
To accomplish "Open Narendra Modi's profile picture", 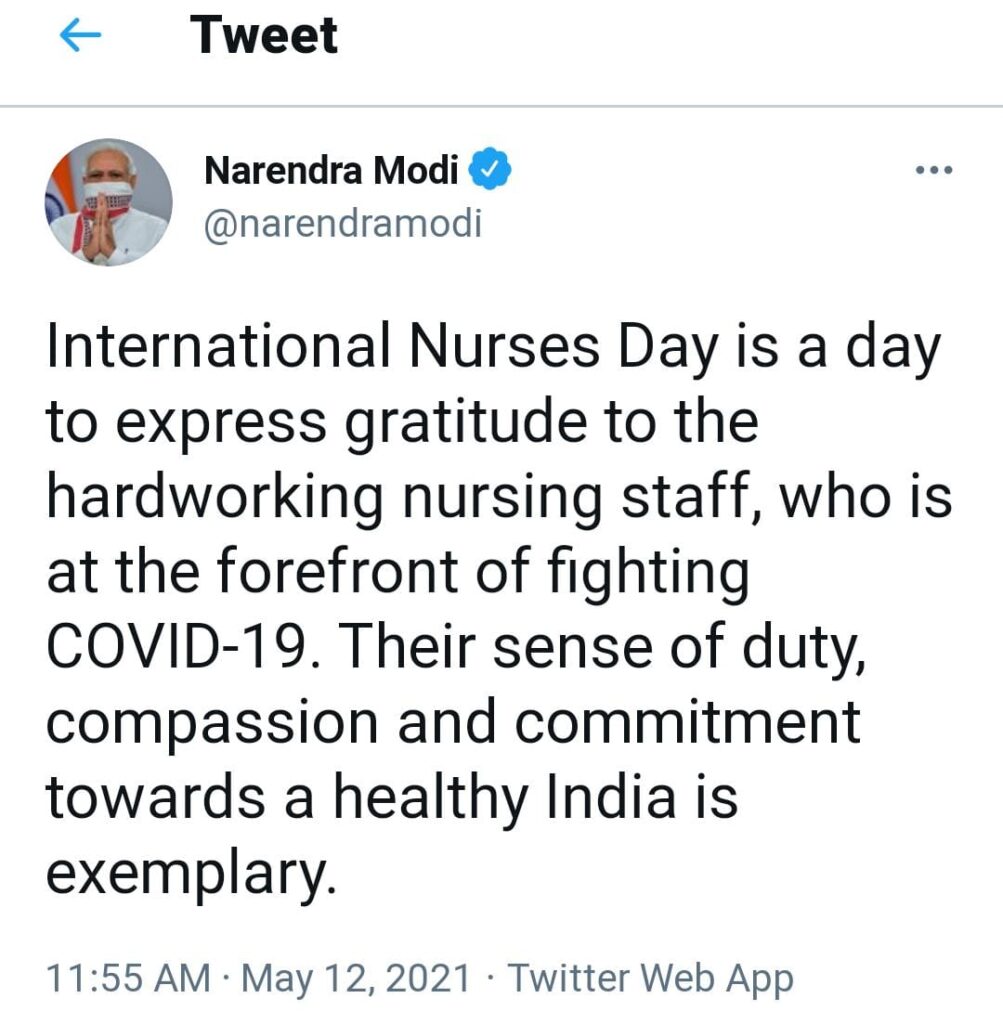I will point(108,201).
